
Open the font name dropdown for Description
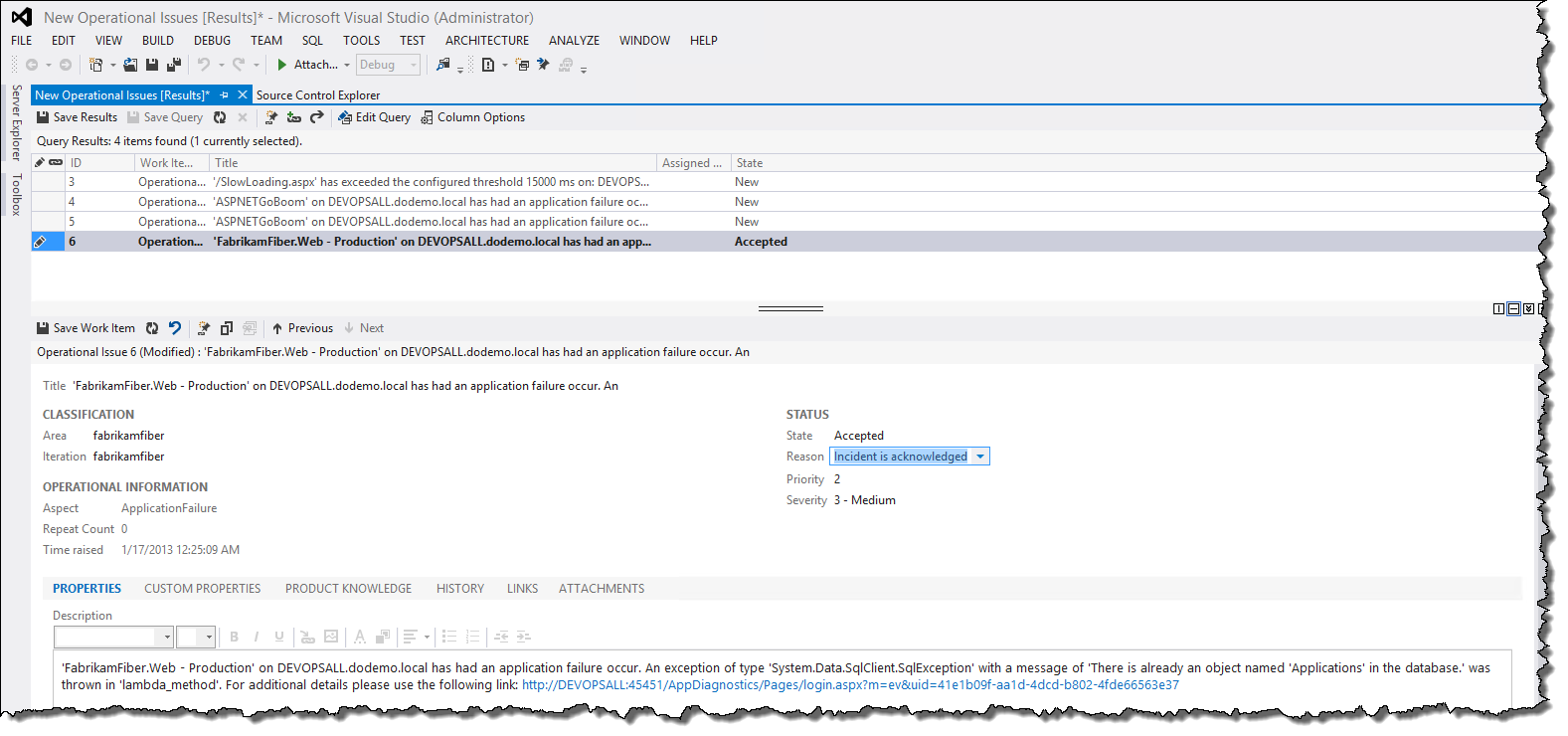(x=165, y=637)
